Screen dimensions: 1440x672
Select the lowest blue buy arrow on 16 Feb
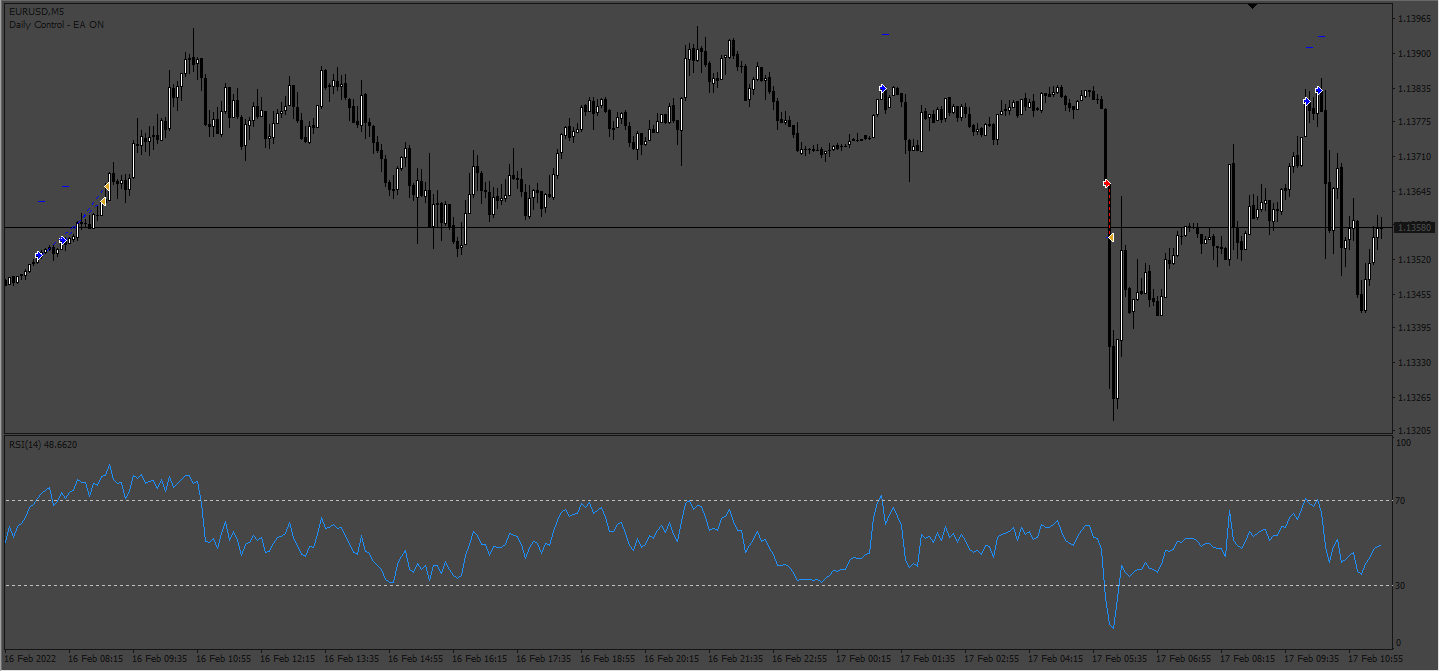point(38,256)
